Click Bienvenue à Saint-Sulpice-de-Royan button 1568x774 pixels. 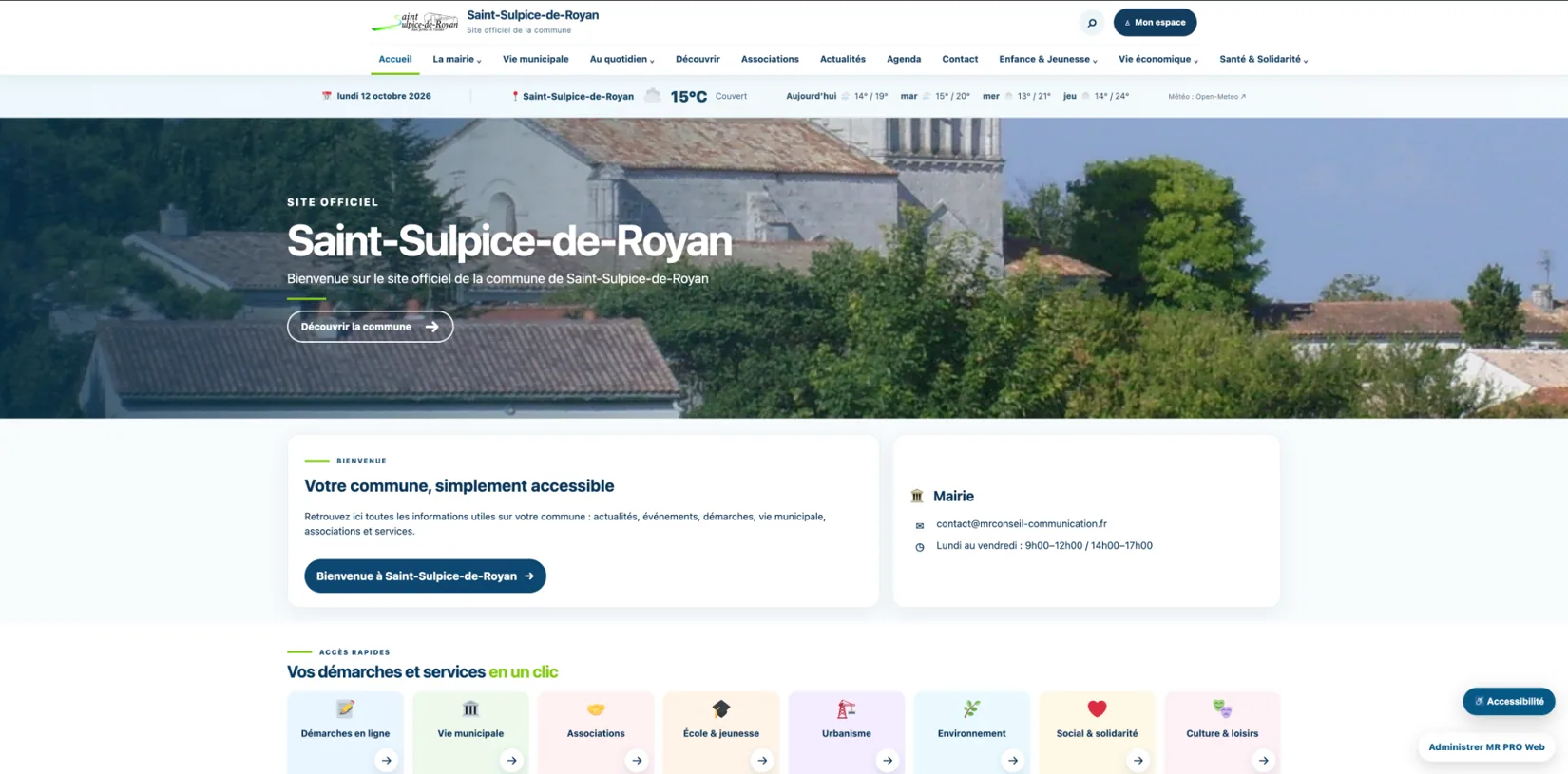[x=425, y=576]
